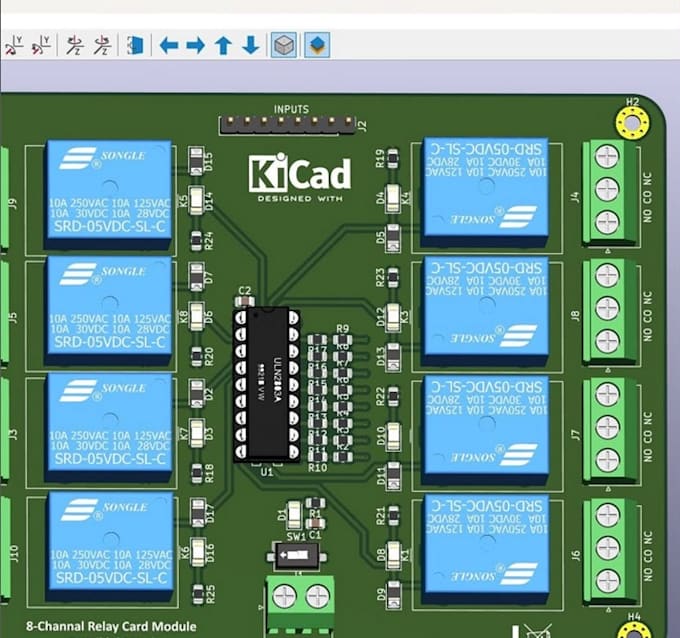This screenshot has width=680, height=638.
Task: Select the resistor R24 on the board
Action: (196, 241)
